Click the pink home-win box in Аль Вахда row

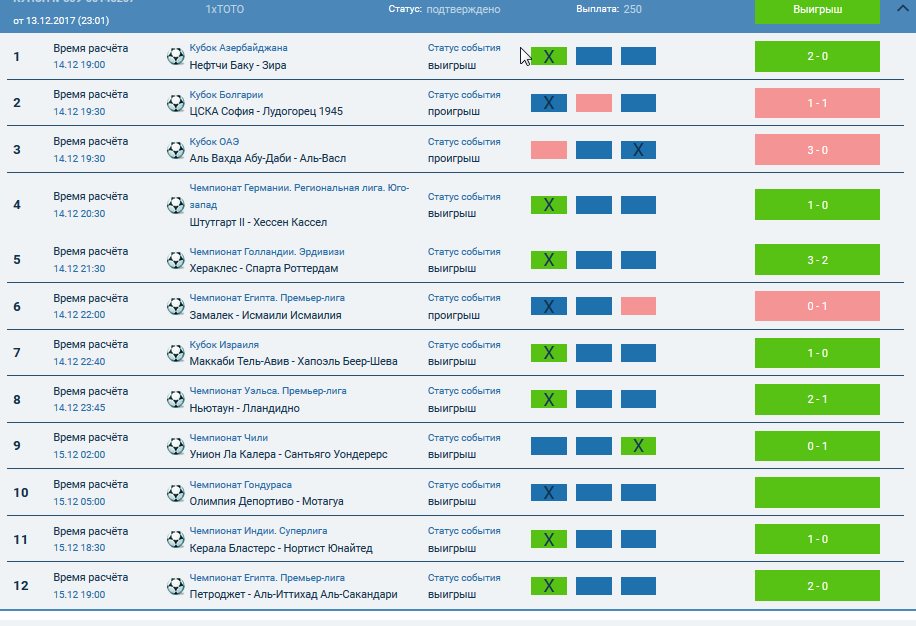click(x=549, y=150)
